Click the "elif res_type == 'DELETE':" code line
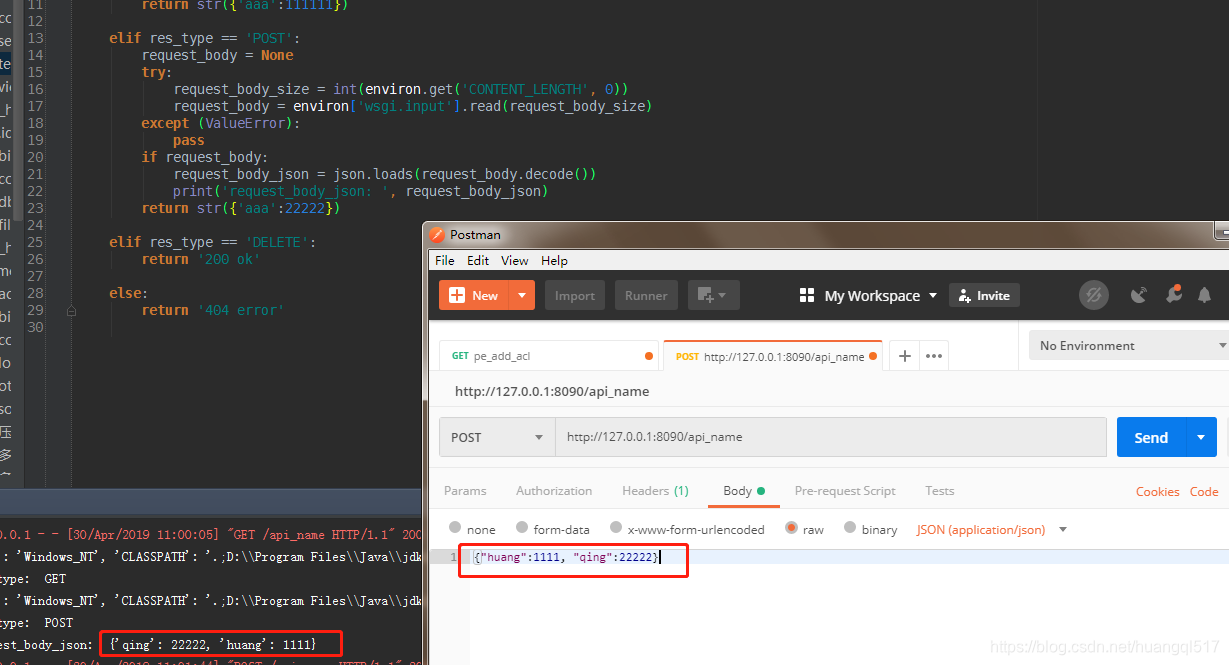 pyautogui.click(x=213, y=242)
